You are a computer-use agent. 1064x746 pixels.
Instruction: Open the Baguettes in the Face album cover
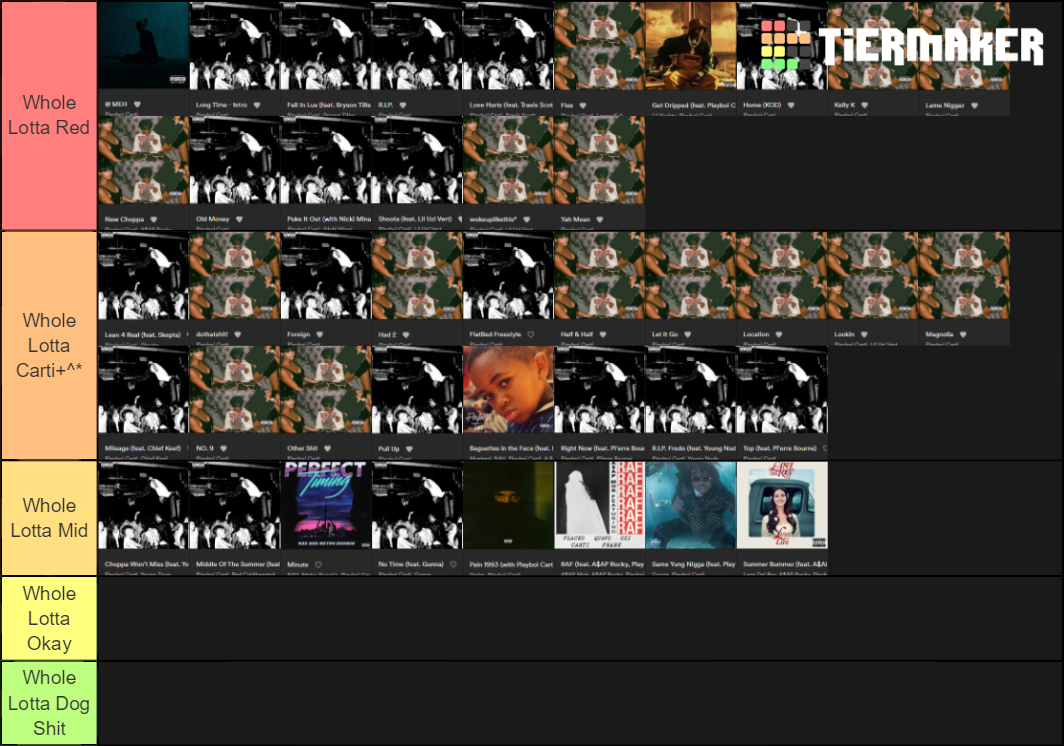click(x=508, y=390)
